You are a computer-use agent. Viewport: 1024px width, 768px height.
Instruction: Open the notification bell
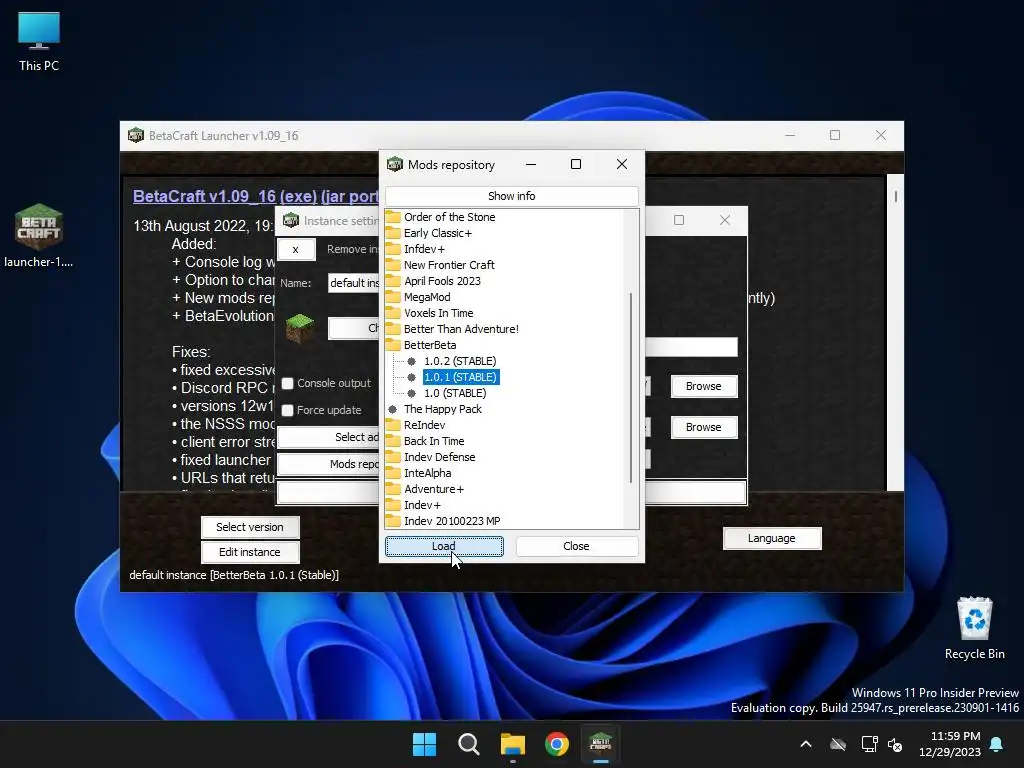pyautogui.click(x=997, y=744)
